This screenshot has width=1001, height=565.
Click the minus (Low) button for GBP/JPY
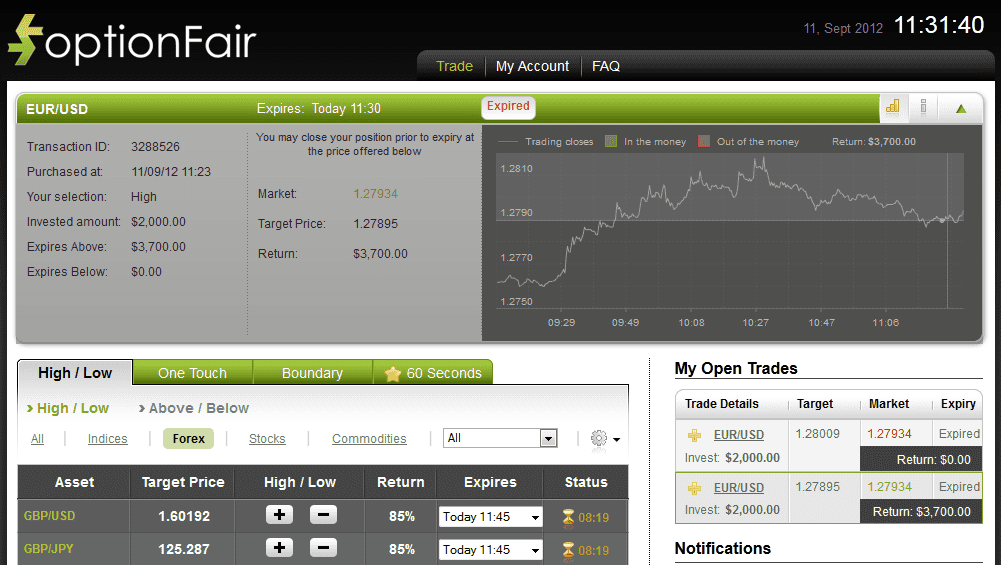coord(323,548)
